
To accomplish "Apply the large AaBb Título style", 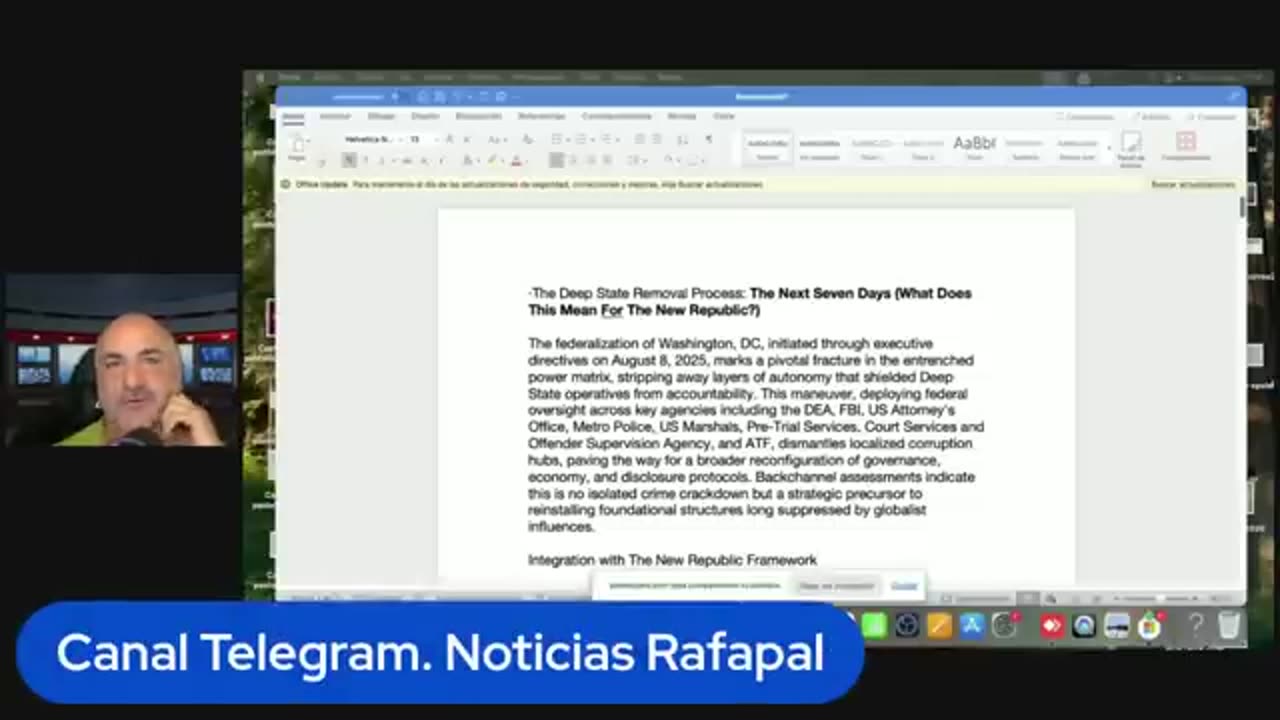I will pyautogui.click(x=974, y=148).
